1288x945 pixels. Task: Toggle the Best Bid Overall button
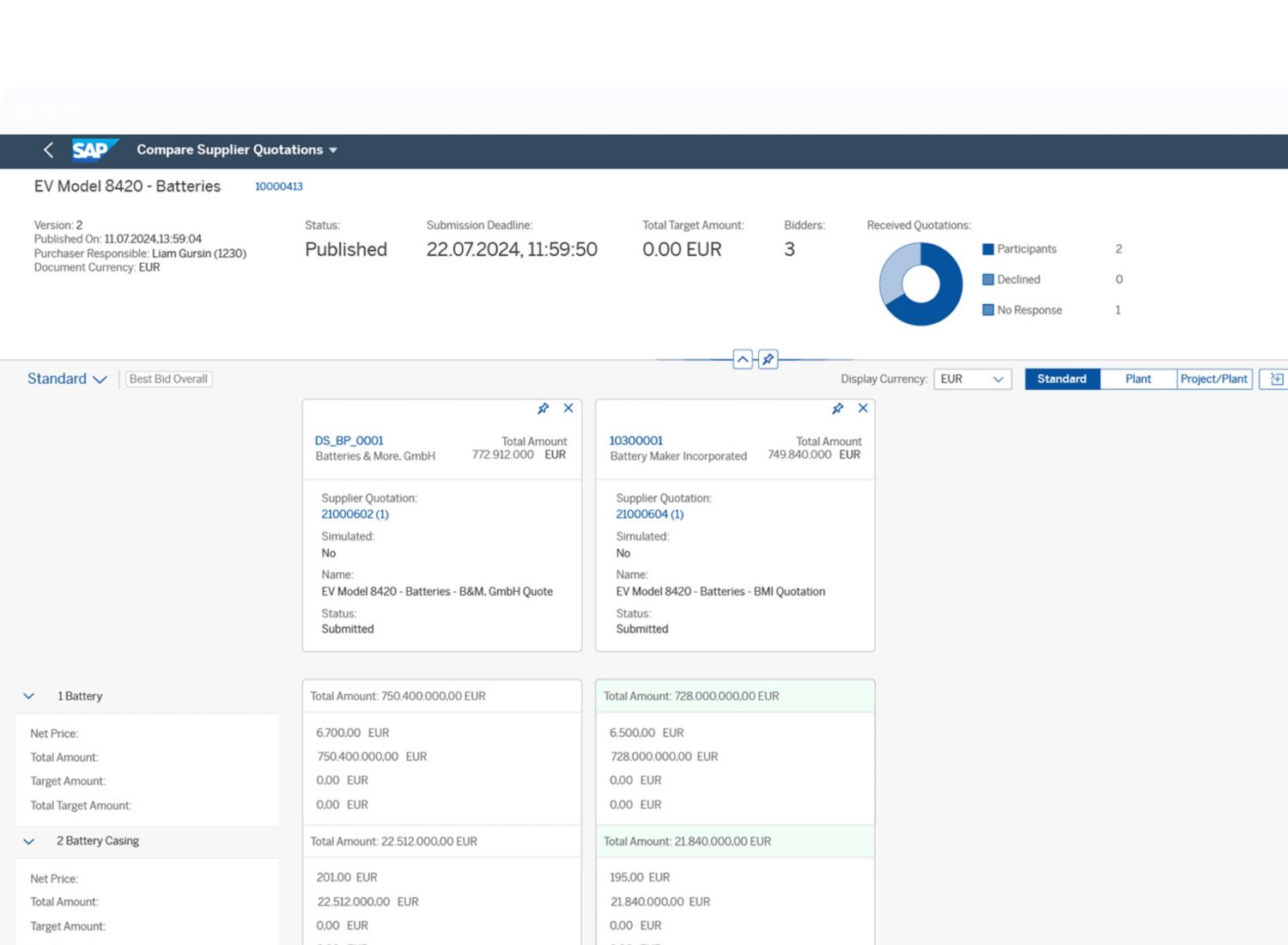tap(168, 379)
